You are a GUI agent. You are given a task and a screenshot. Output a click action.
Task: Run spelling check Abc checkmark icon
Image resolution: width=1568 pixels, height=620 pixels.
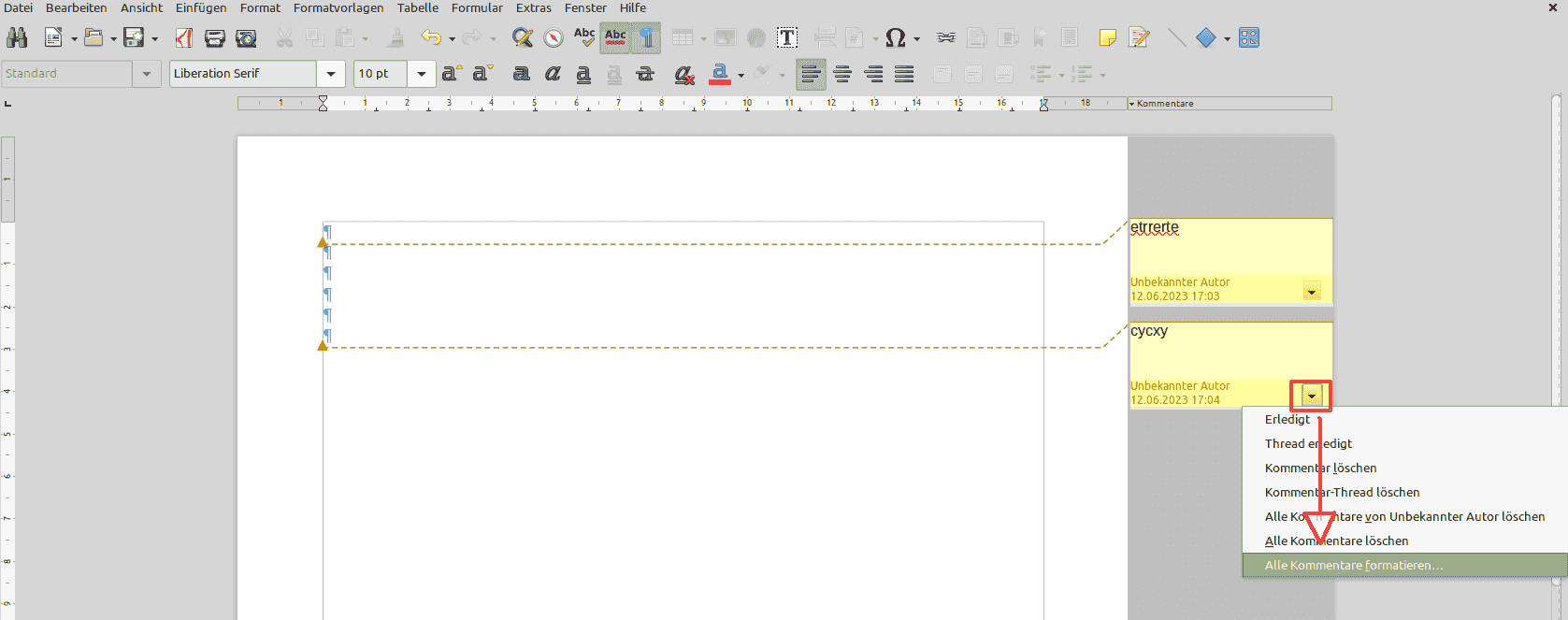584,37
